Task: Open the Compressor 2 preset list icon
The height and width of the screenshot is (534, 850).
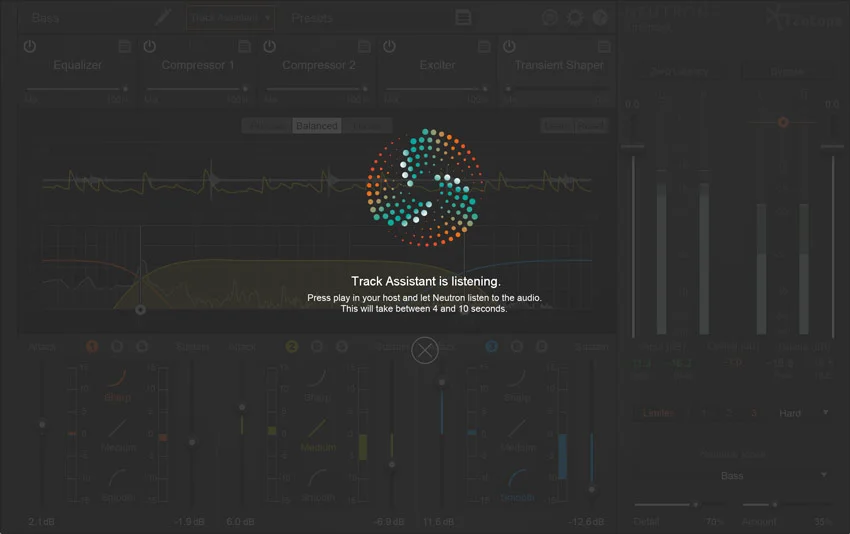Action: [x=364, y=47]
